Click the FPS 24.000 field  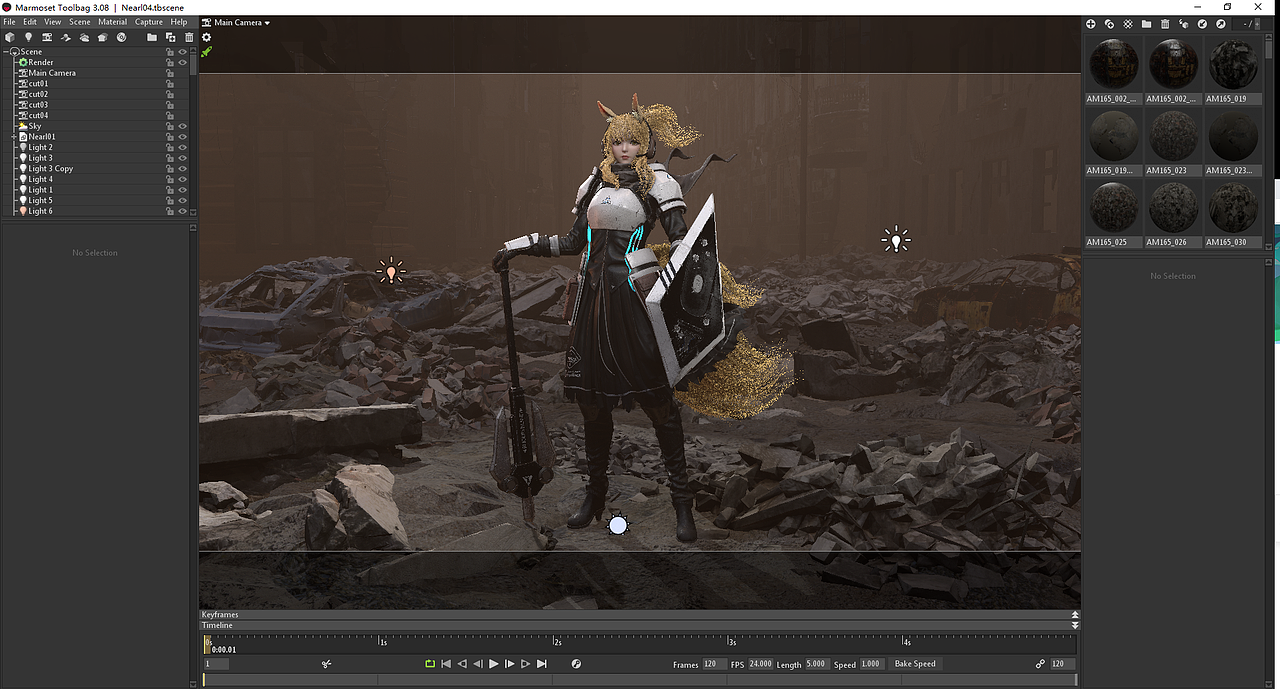click(761, 664)
